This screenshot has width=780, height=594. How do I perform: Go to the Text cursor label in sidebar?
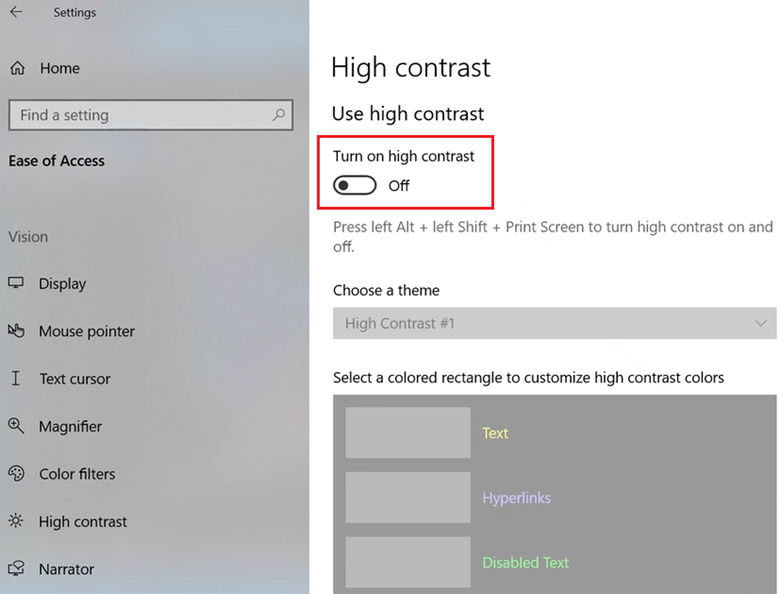coord(75,379)
